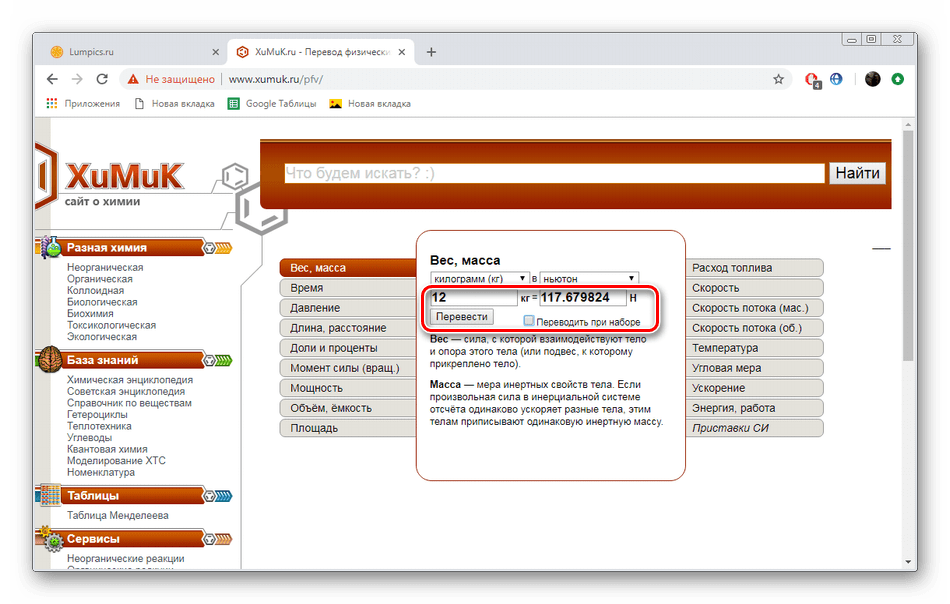Open the red extension icon with badge

pos(812,79)
